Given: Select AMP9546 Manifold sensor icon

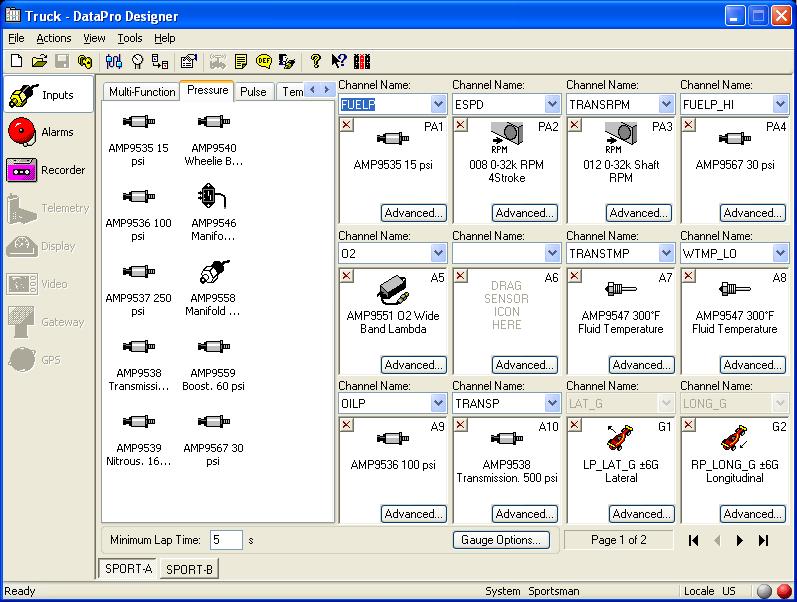Looking at the screenshot, I should tap(209, 196).
